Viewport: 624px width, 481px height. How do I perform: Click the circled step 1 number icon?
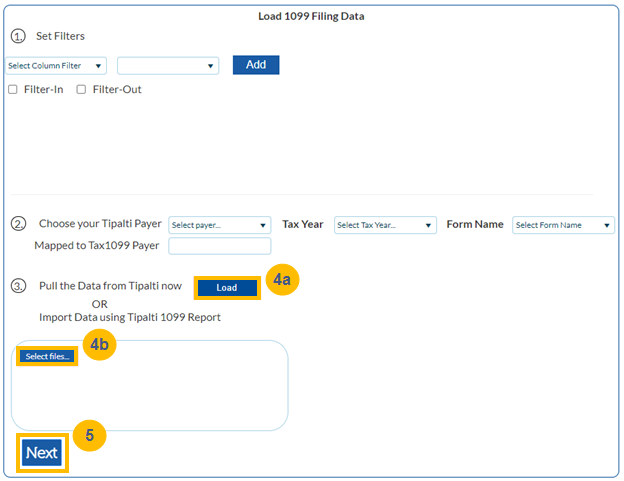coord(17,36)
